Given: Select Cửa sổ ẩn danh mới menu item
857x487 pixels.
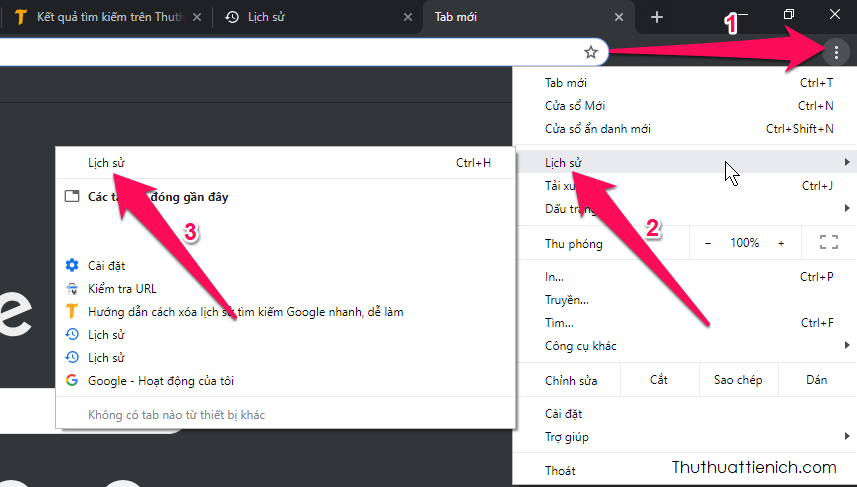Looking at the screenshot, I should tap(598, 128).
